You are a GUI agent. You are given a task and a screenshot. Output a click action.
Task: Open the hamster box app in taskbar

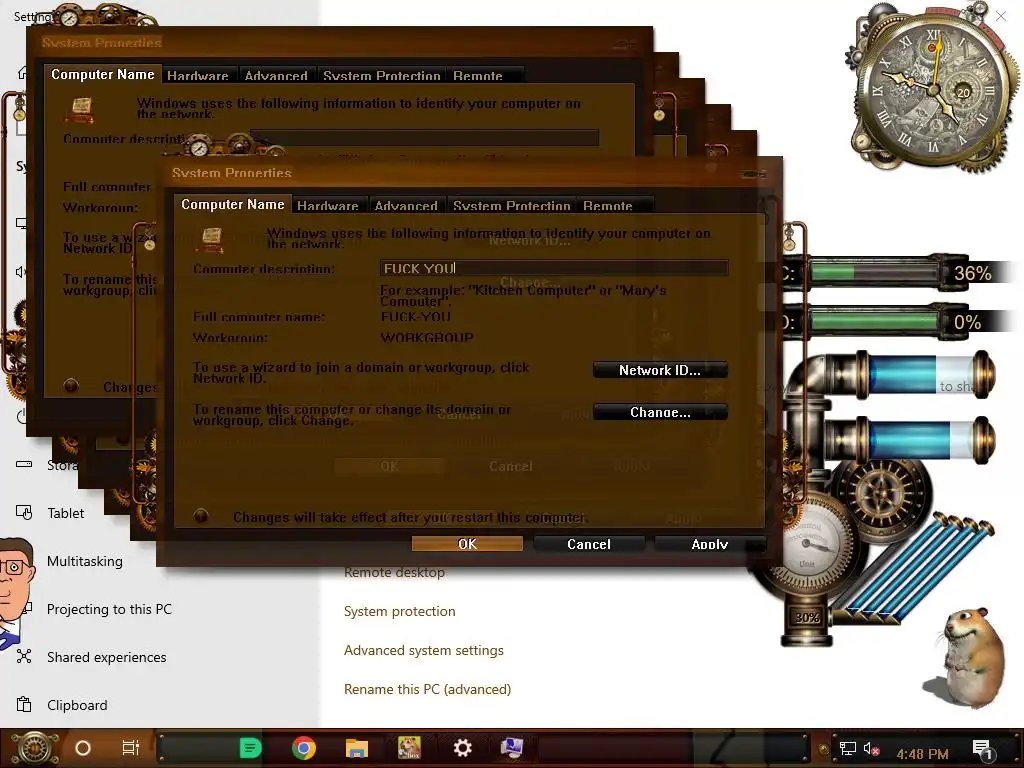[x=409, y=748]
